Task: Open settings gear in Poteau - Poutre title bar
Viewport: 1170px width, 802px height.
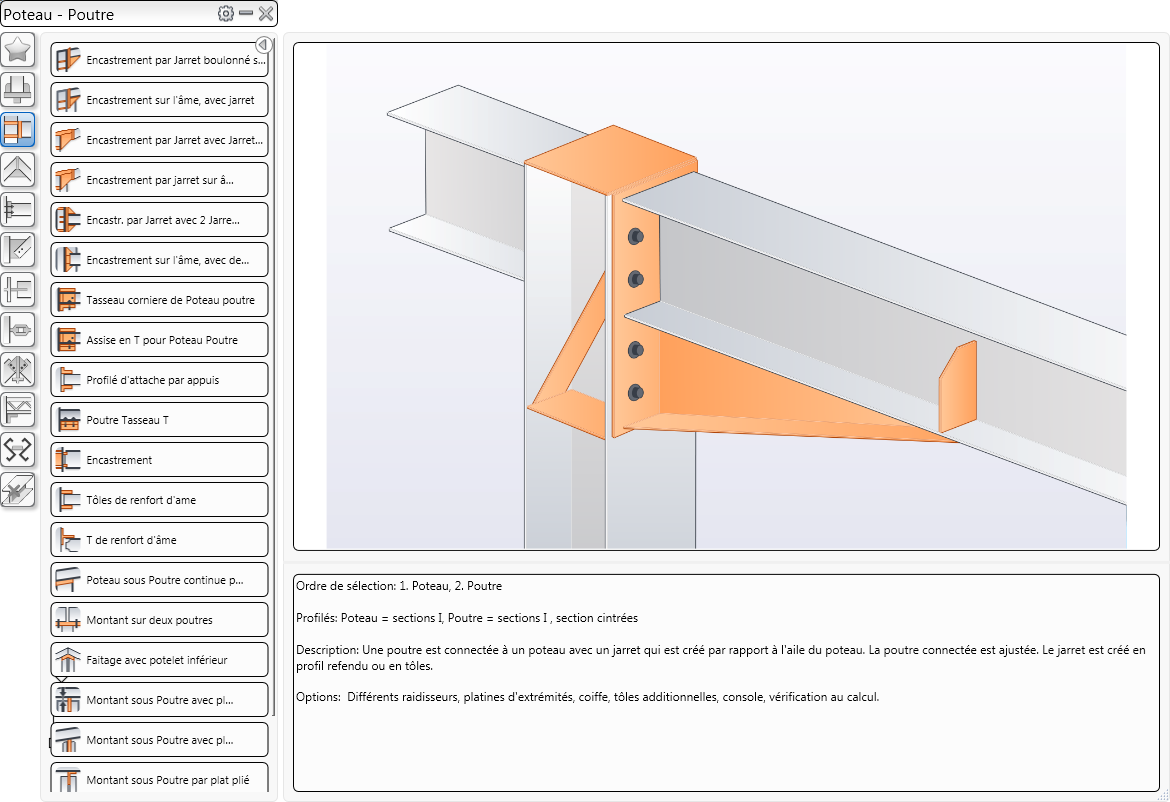Action: point(225,13)
